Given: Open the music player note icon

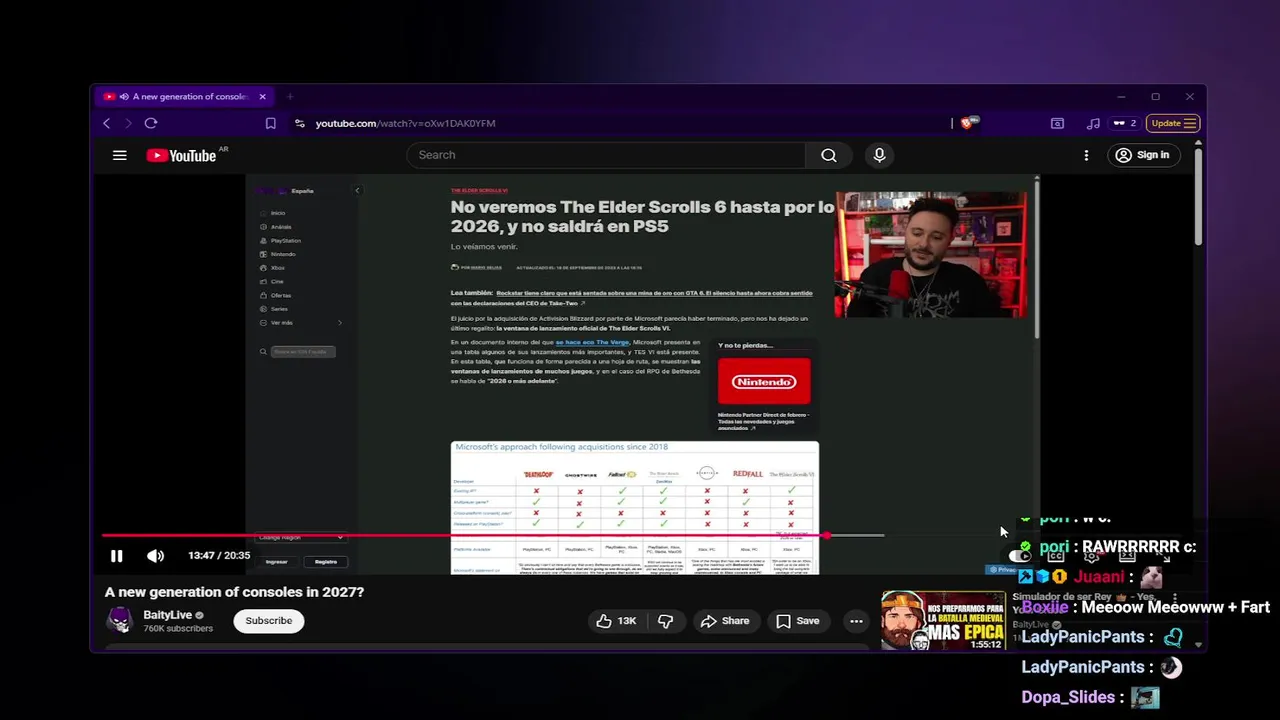Looking at the screenshot, I should pos(1093,123).
